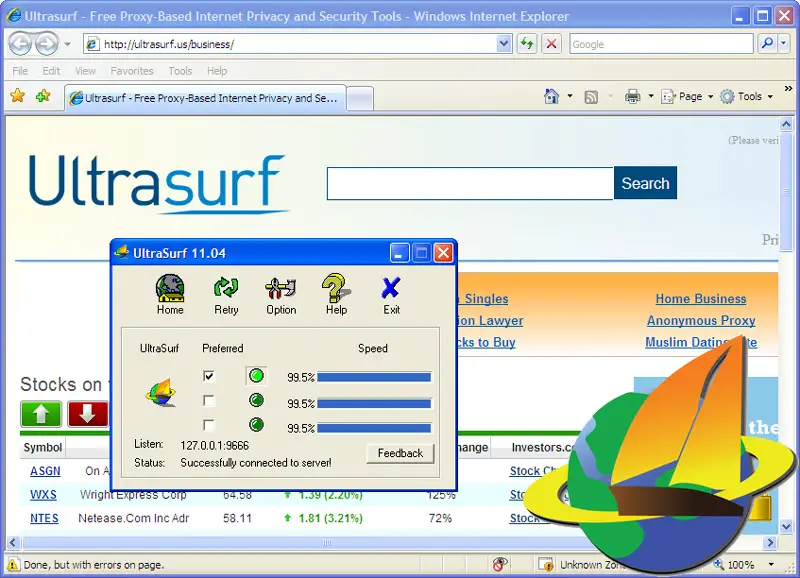Image resolution: width=800 pixels, height=578 pixels.
Task: Open the ASGN stock symbol link
Action: pos(45,471)
